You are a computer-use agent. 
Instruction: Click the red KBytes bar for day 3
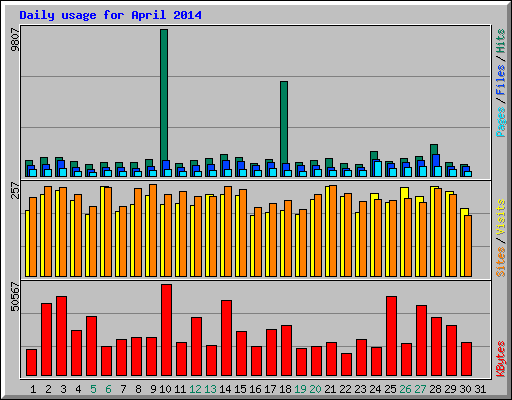pos(61,336)
